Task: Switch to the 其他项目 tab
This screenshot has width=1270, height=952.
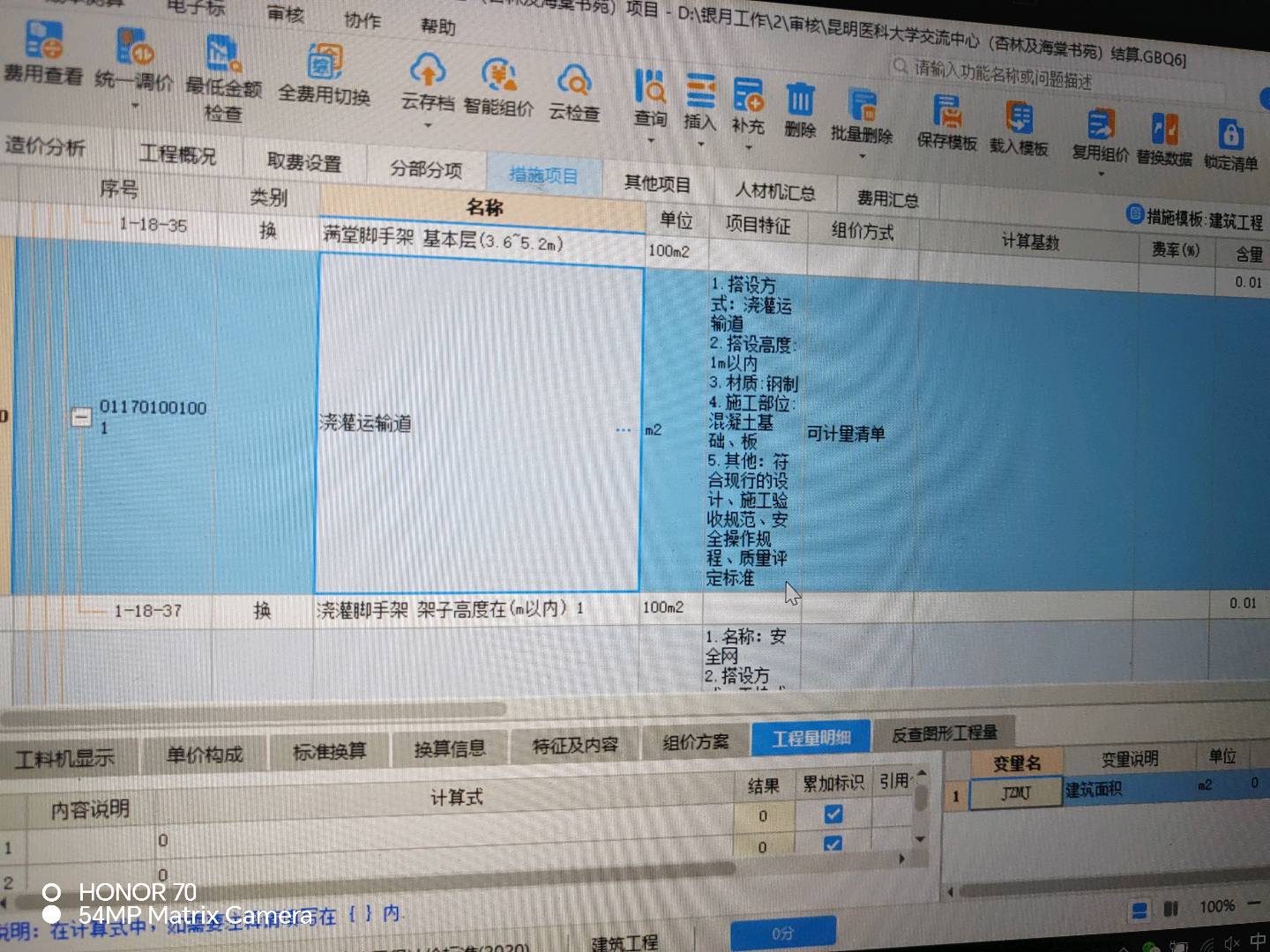Action: (657, 183)
